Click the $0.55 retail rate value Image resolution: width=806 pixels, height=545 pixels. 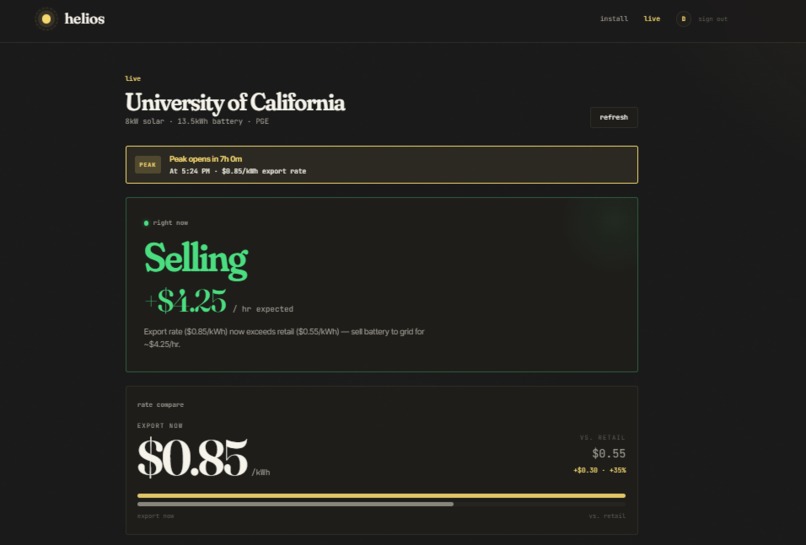(609, 453)
